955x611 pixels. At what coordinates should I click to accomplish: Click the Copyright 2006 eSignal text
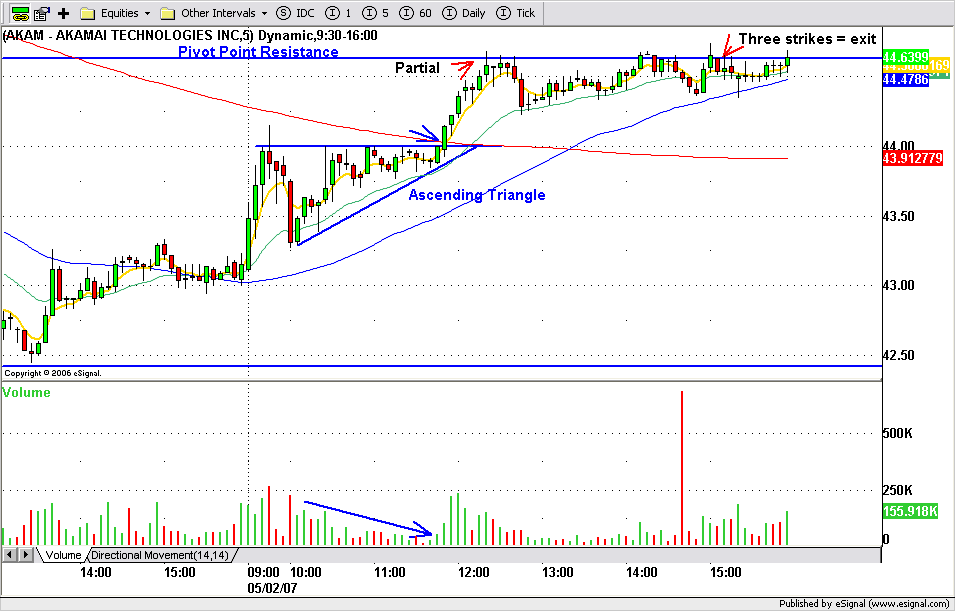53,373
